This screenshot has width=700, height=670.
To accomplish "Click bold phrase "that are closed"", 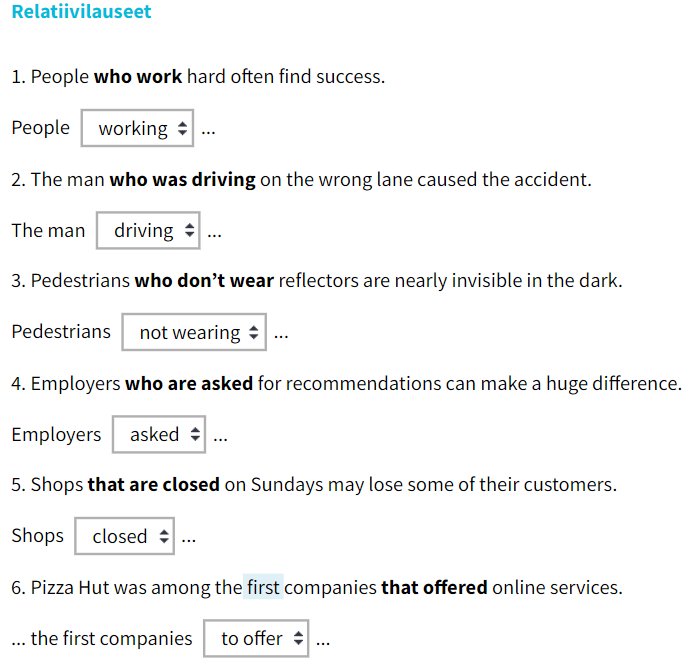I will point(153,485).
